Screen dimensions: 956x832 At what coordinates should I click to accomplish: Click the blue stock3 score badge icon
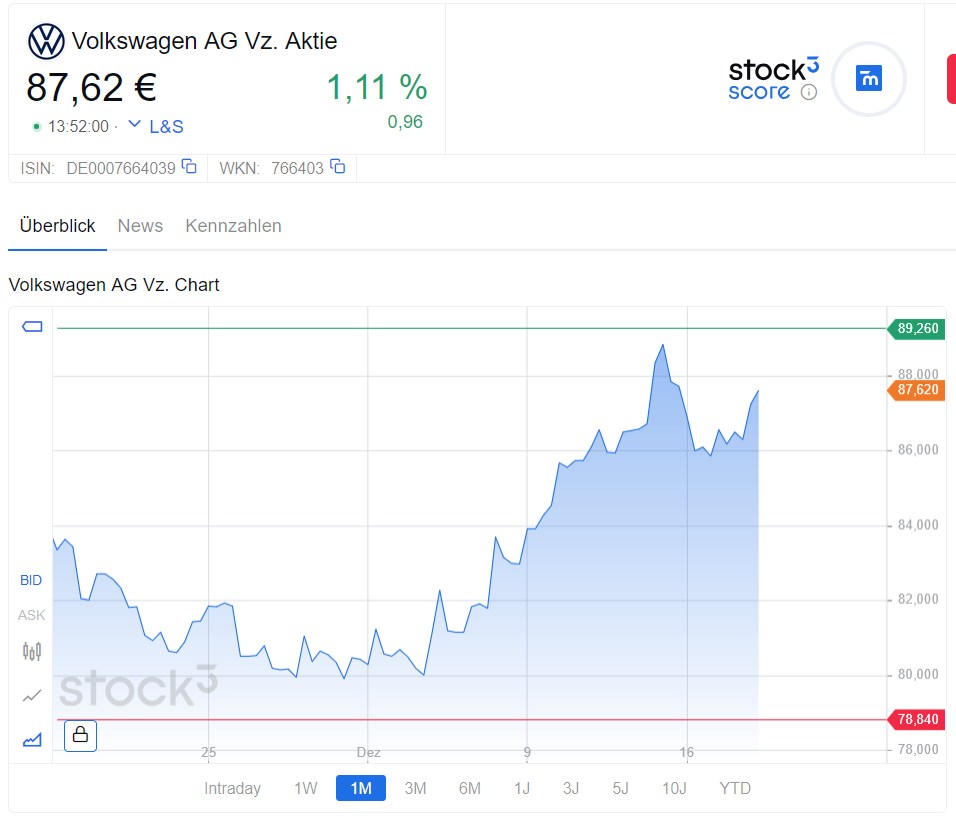pyautogui.click(x=869, y=78)
